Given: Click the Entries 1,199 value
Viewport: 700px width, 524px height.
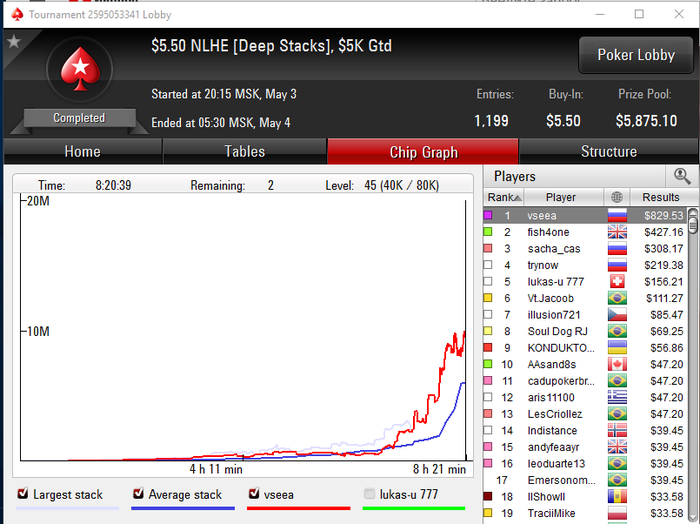Looking at the screenshot, I should coord(491,121).
